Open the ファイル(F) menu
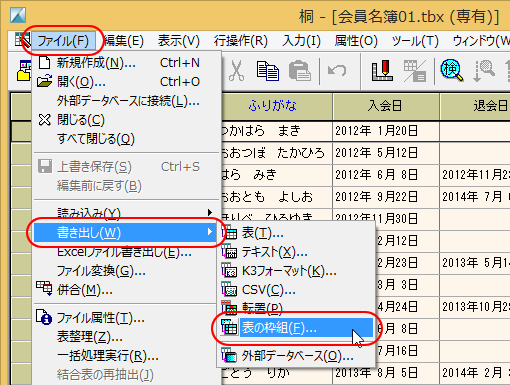Image resolution: width=510 pixels, height=385 pixels. coord(63,41)
